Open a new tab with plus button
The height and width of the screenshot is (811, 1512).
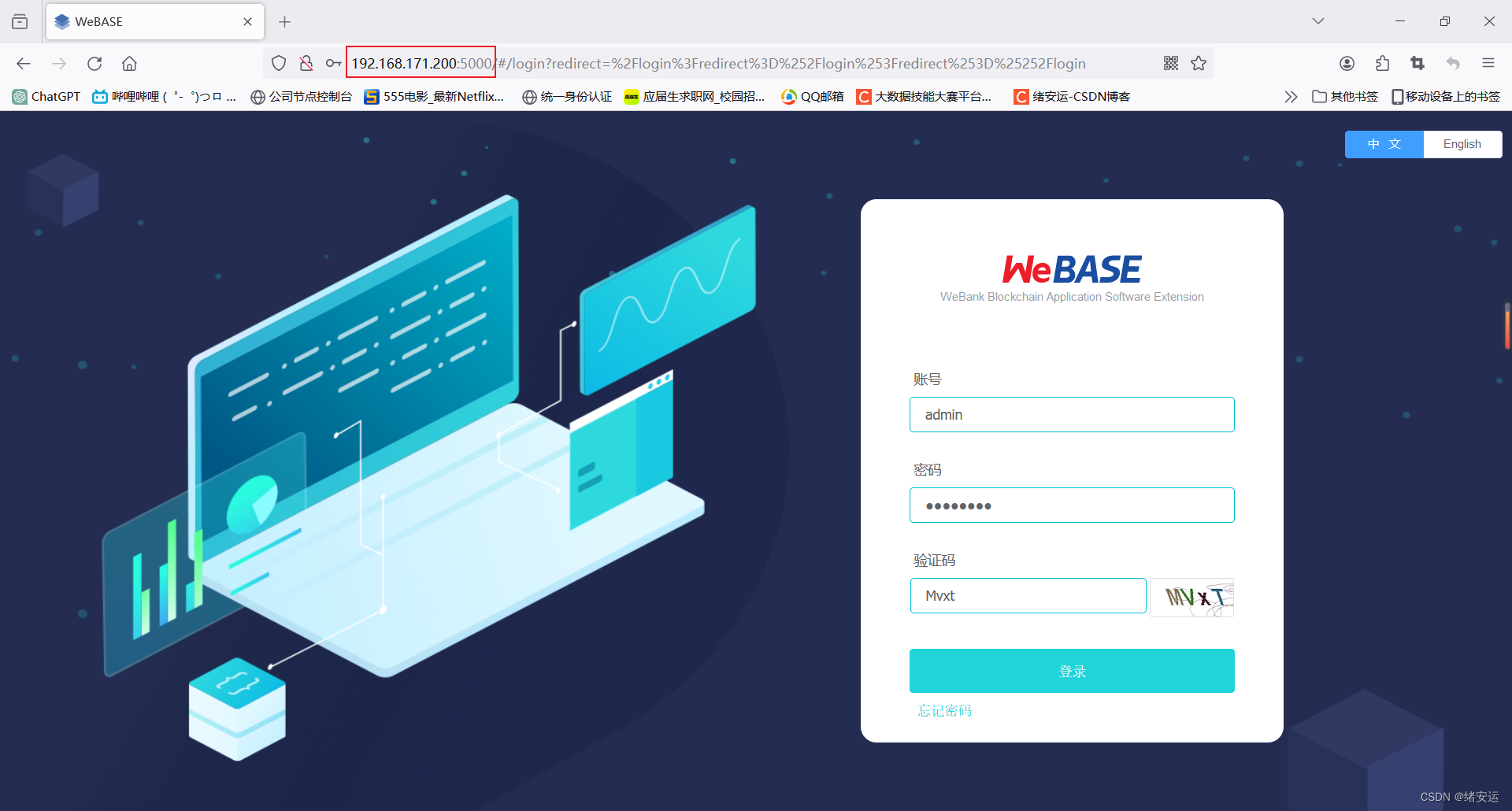(285, 22)
